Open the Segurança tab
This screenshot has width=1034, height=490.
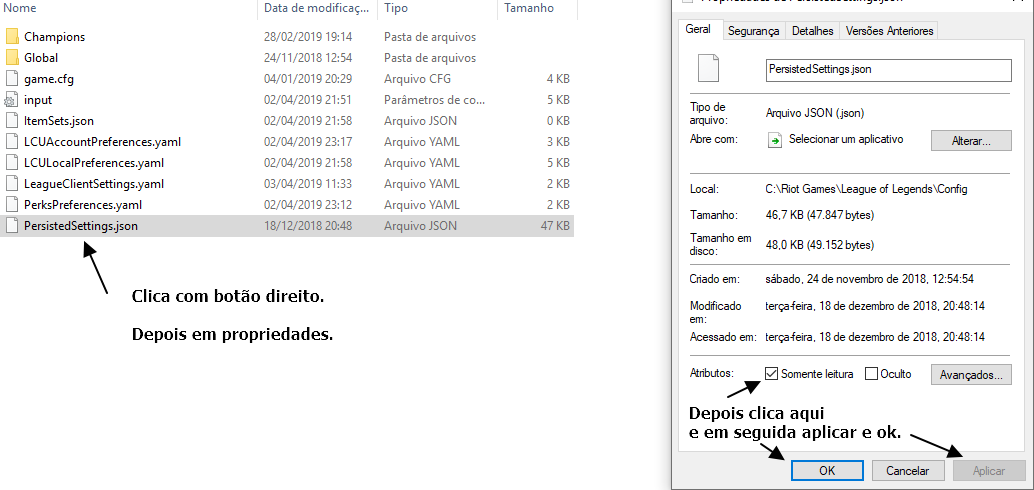point(754,31)
